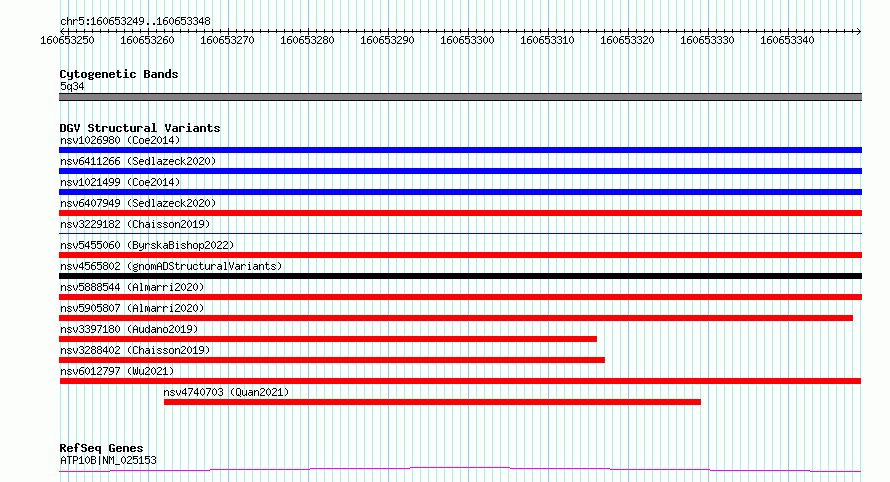The image size is (890, 482).
Task: Select the black bar for nsv4565802
Action: coord(460,276)
